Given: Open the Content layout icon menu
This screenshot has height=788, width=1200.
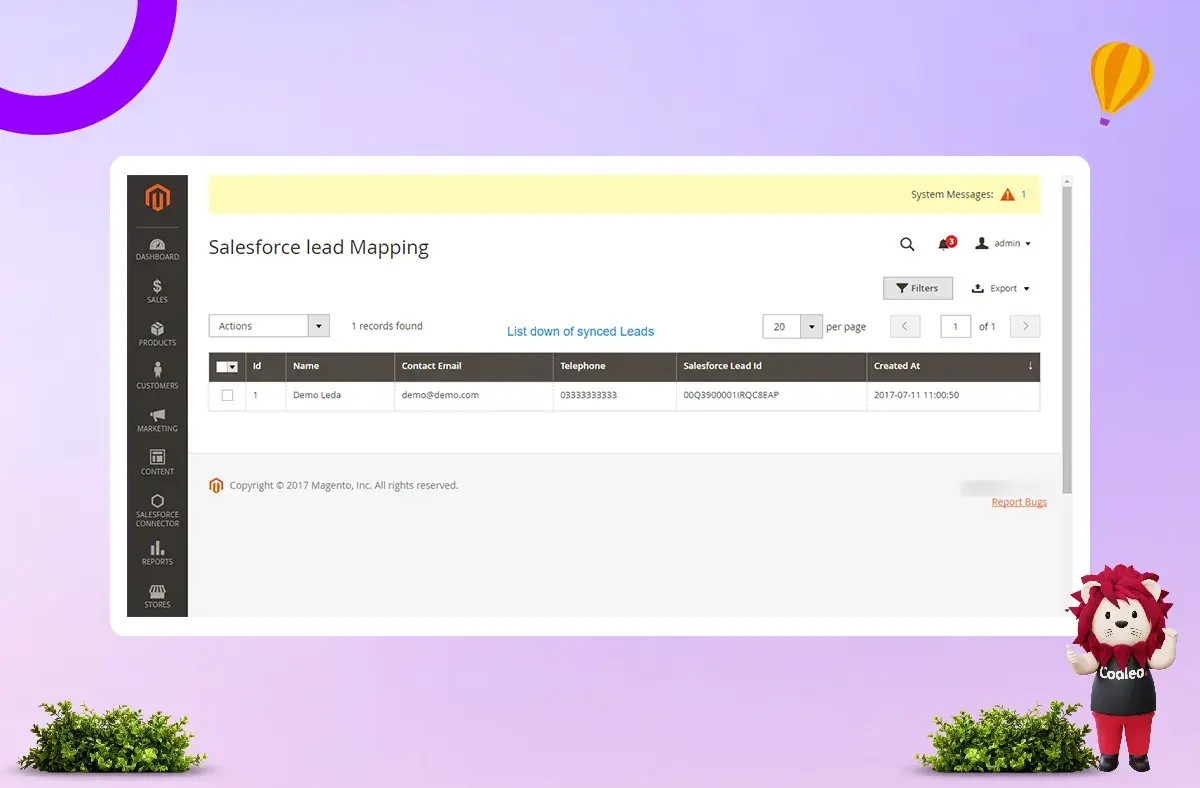Looking at the screenshot, I should point(157,463).
